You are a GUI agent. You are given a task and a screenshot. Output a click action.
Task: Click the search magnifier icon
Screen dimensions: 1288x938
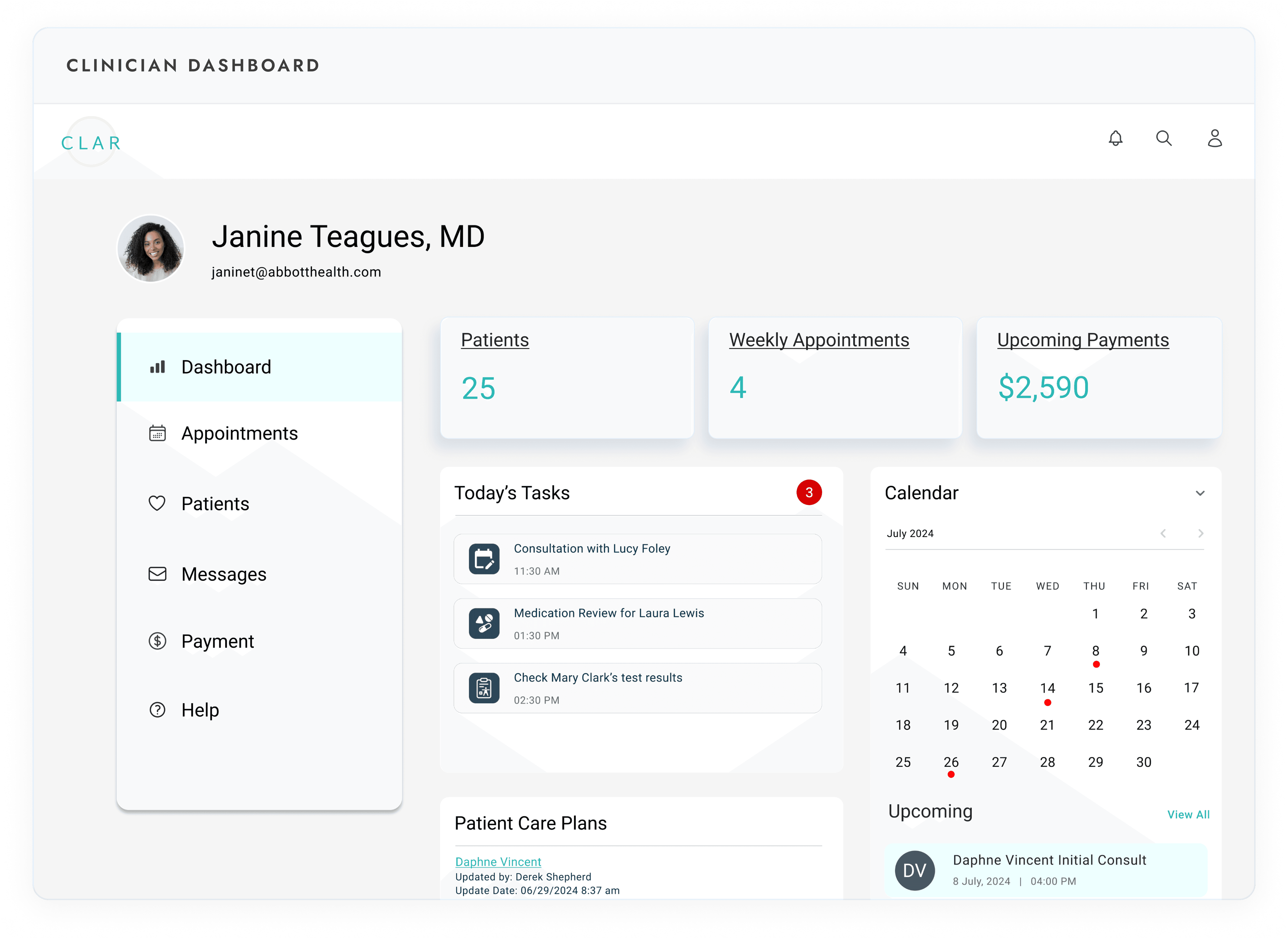coord(1164,139)
